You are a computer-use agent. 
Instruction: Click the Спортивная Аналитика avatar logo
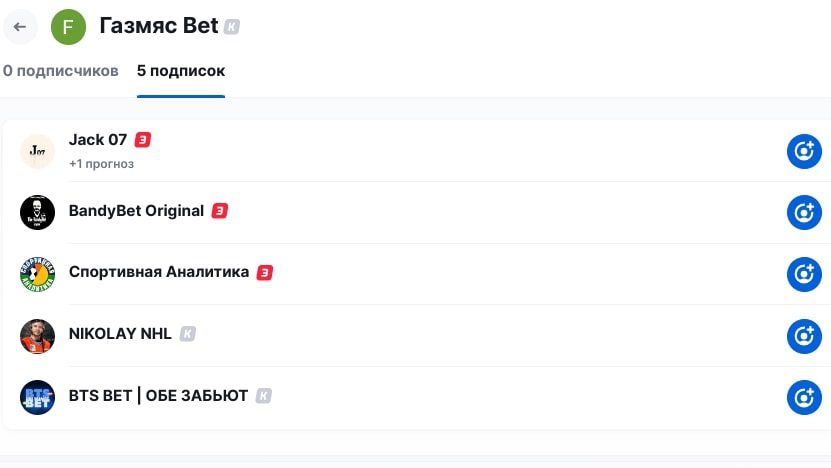38,274
